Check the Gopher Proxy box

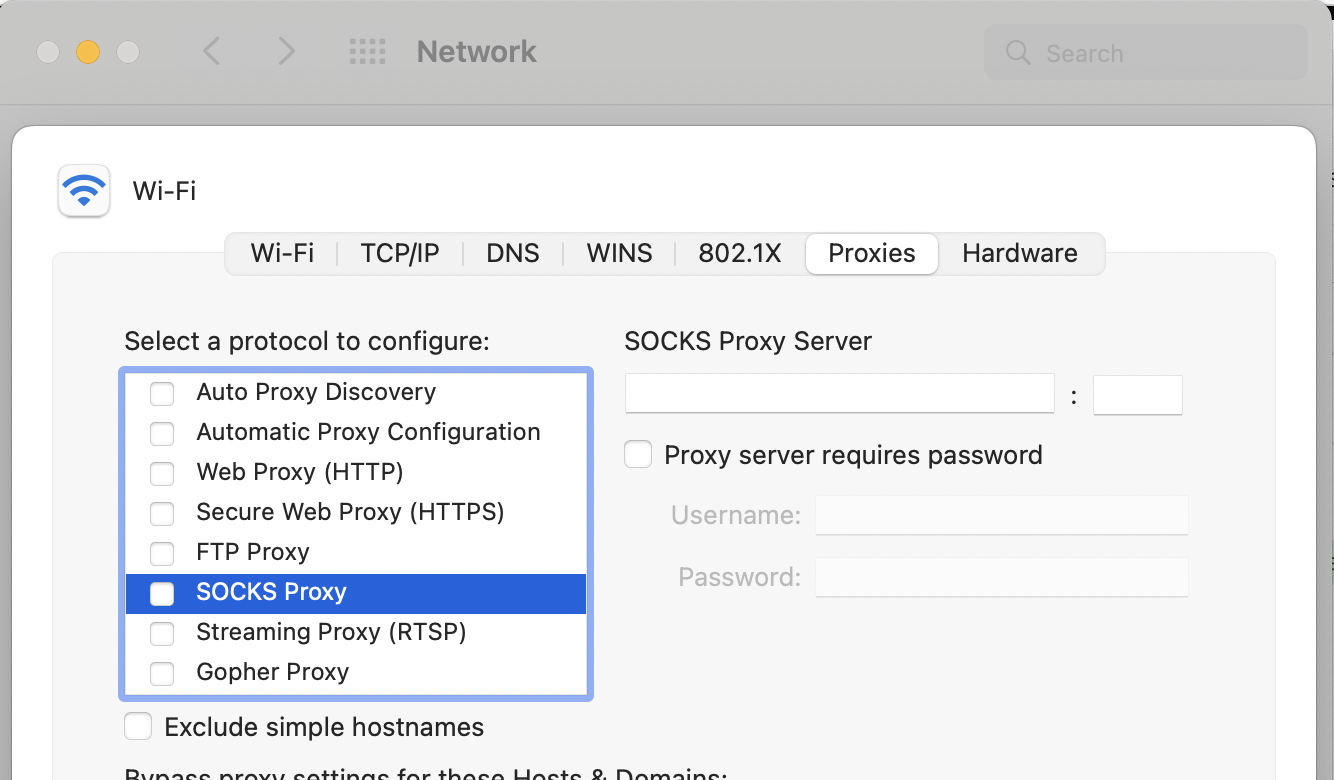click(162, 673)
